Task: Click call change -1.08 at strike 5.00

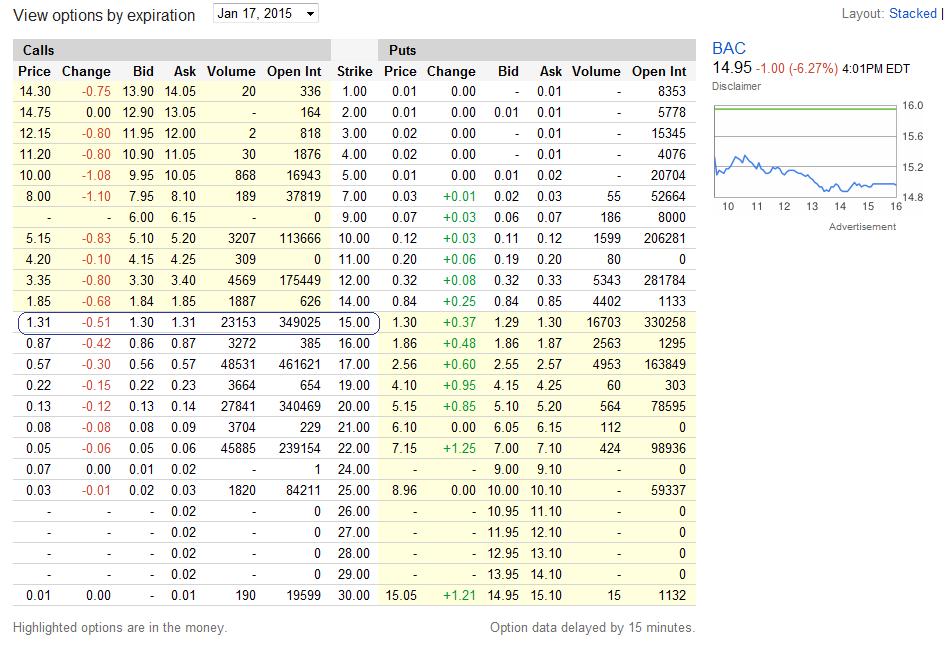Action: [x=96, y=175]
